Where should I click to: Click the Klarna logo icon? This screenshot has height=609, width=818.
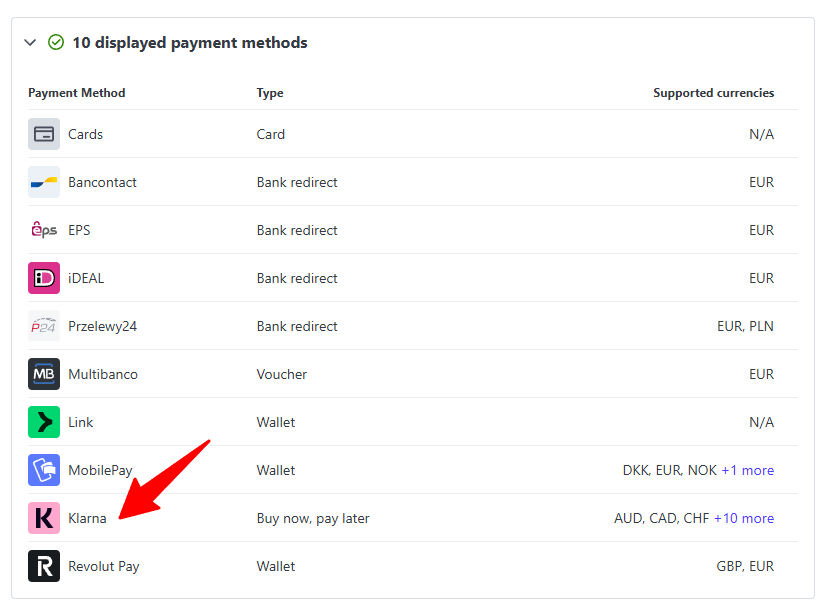coord(44,518)
